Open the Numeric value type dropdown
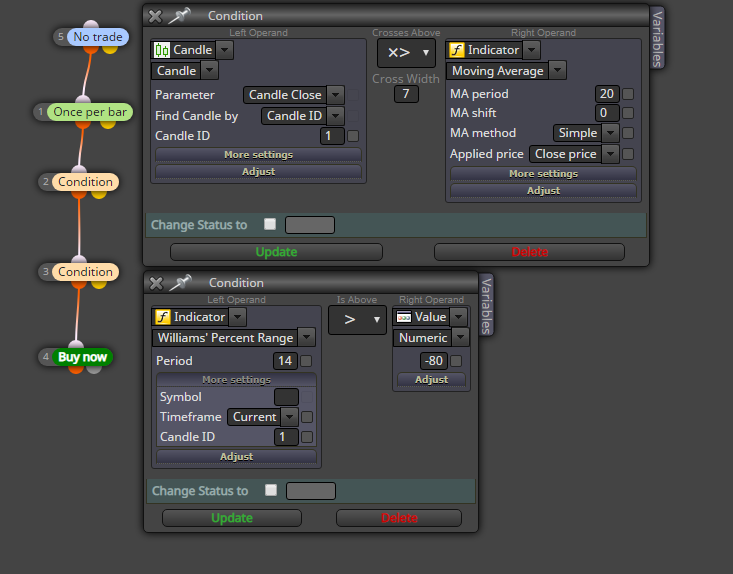The height and width of the screenshot is (574, 733). 460,337
